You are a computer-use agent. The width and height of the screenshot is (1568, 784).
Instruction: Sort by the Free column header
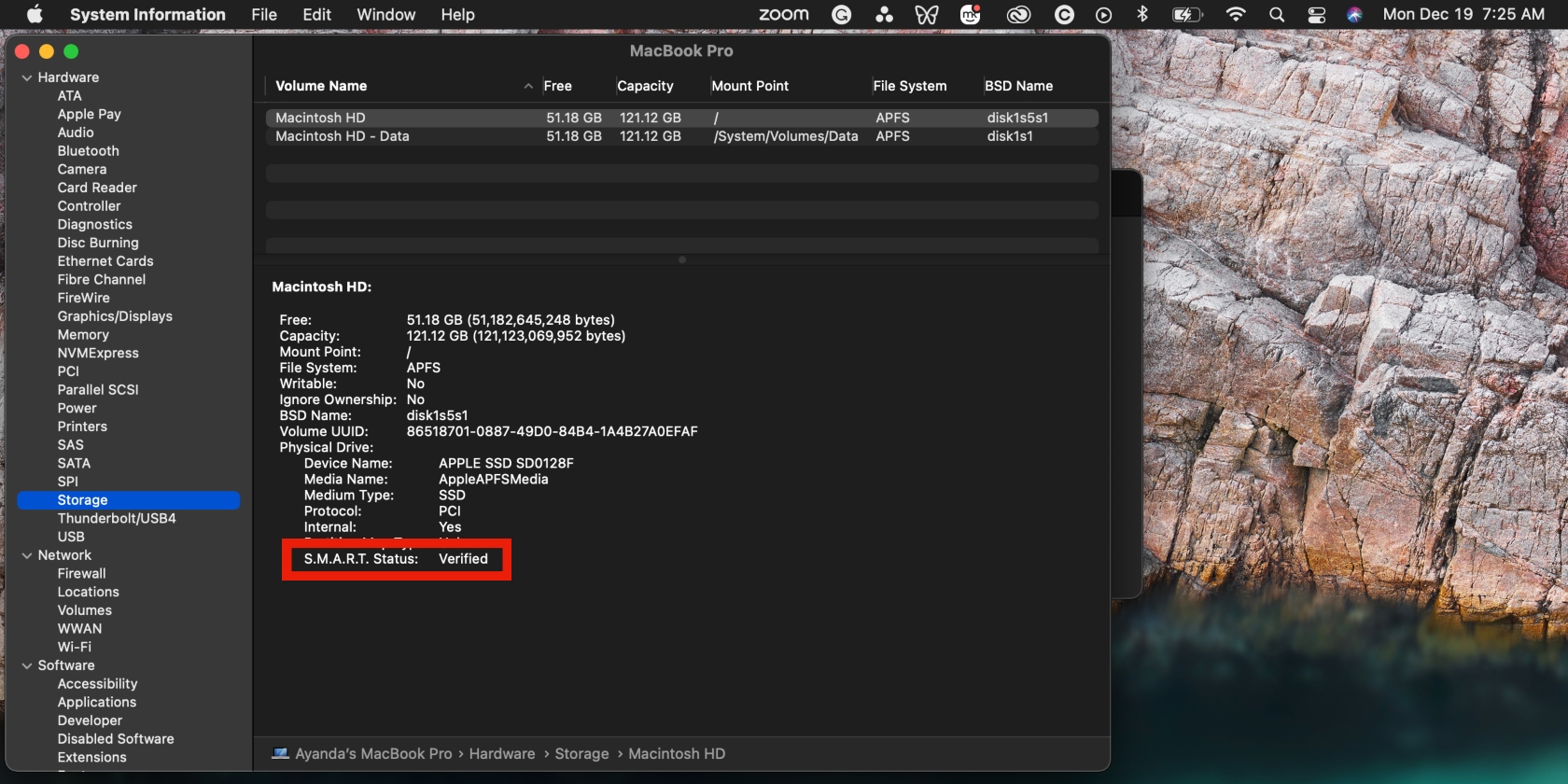coord(558,86)
